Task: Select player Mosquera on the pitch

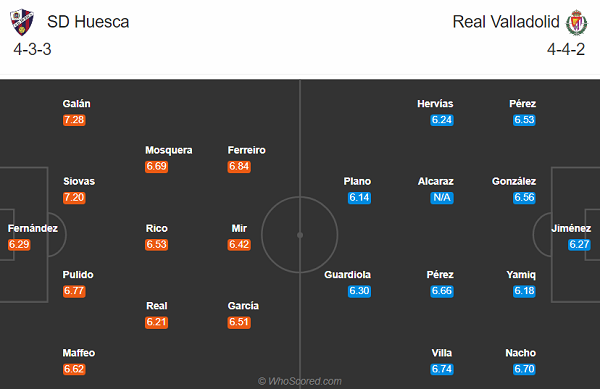Action: 169,150
